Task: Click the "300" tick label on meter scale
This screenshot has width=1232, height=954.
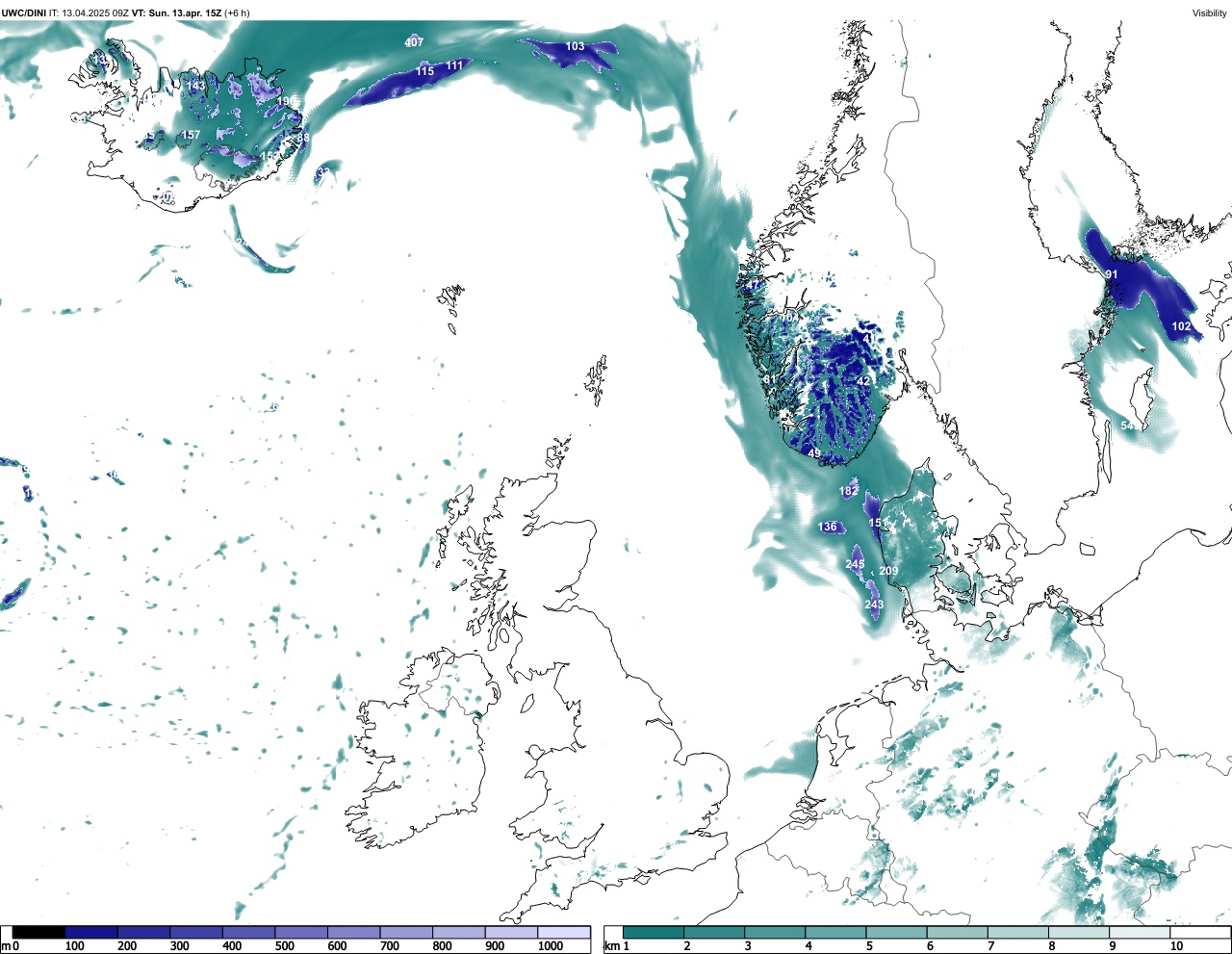Action: pos(179,946)
